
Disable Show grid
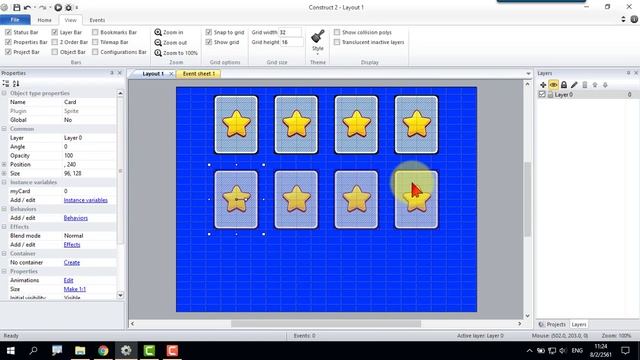click(x=209, y=42)
